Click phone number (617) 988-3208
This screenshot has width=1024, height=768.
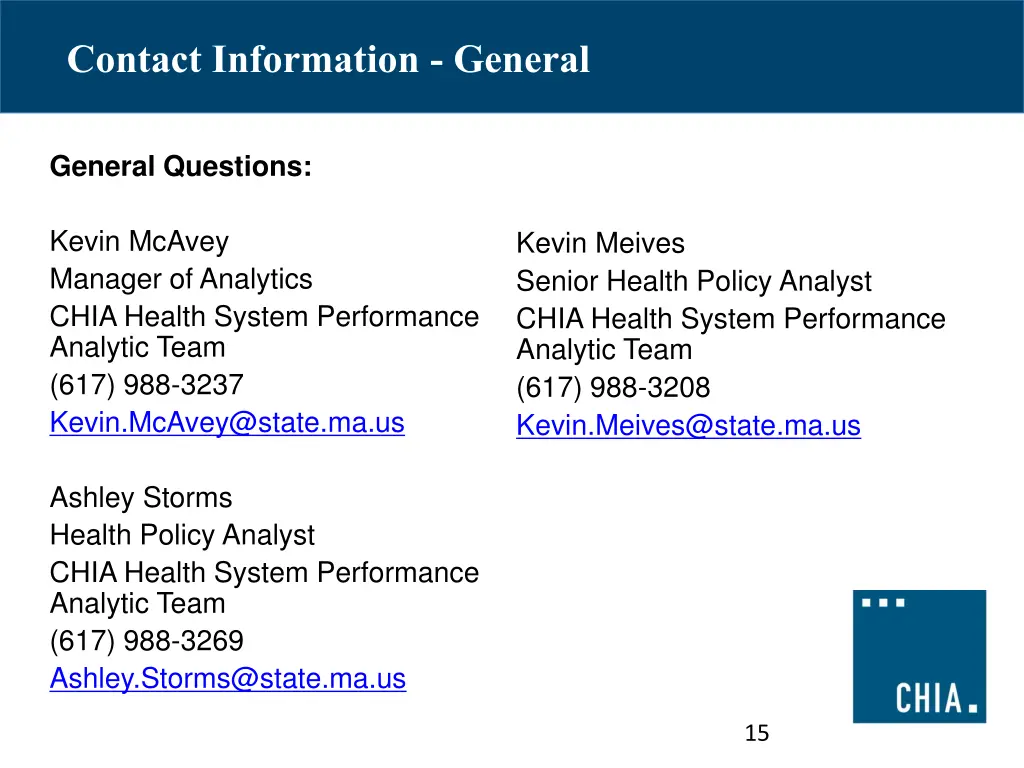click(613, 387)
